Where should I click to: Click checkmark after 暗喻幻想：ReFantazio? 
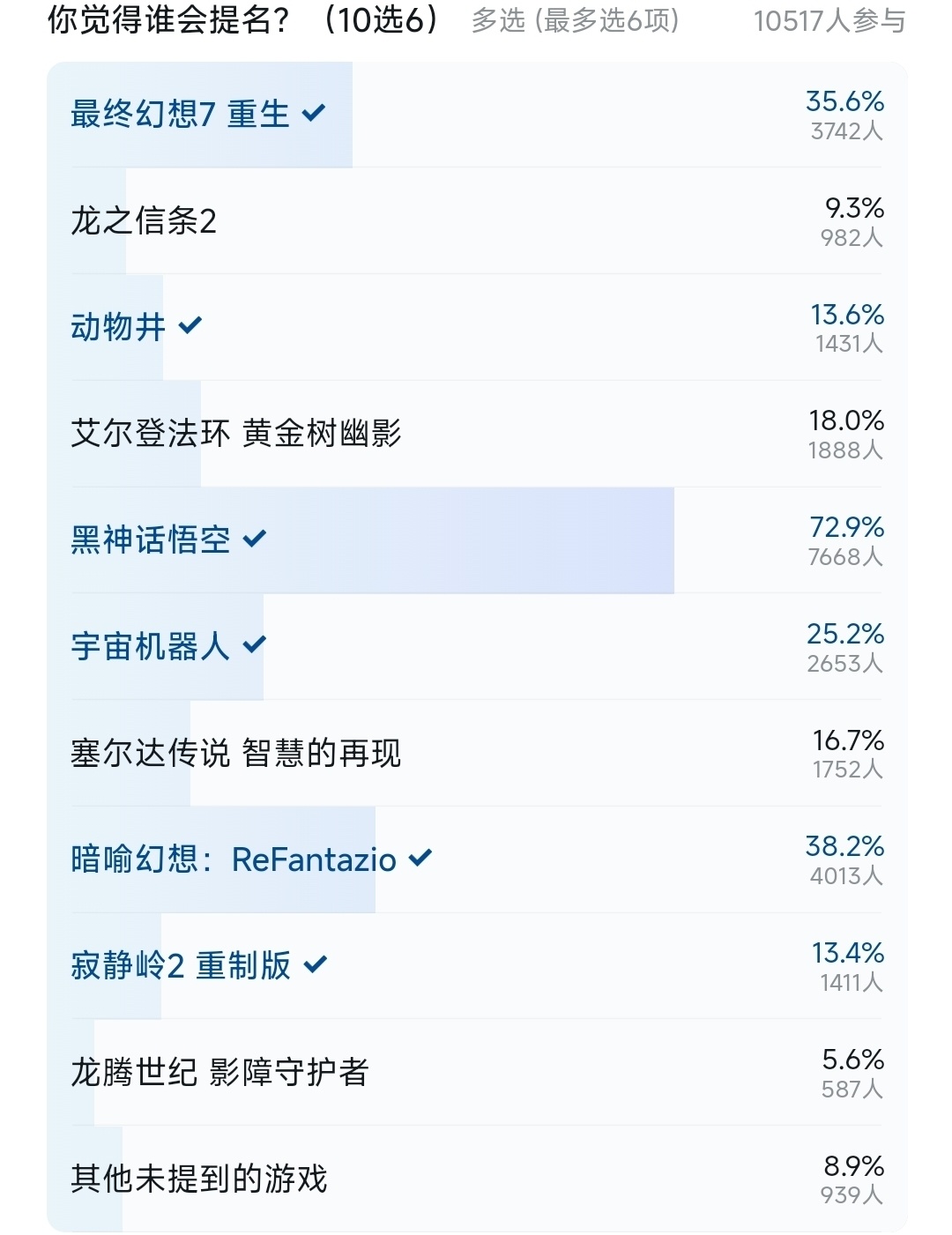[x=421, y=858]
